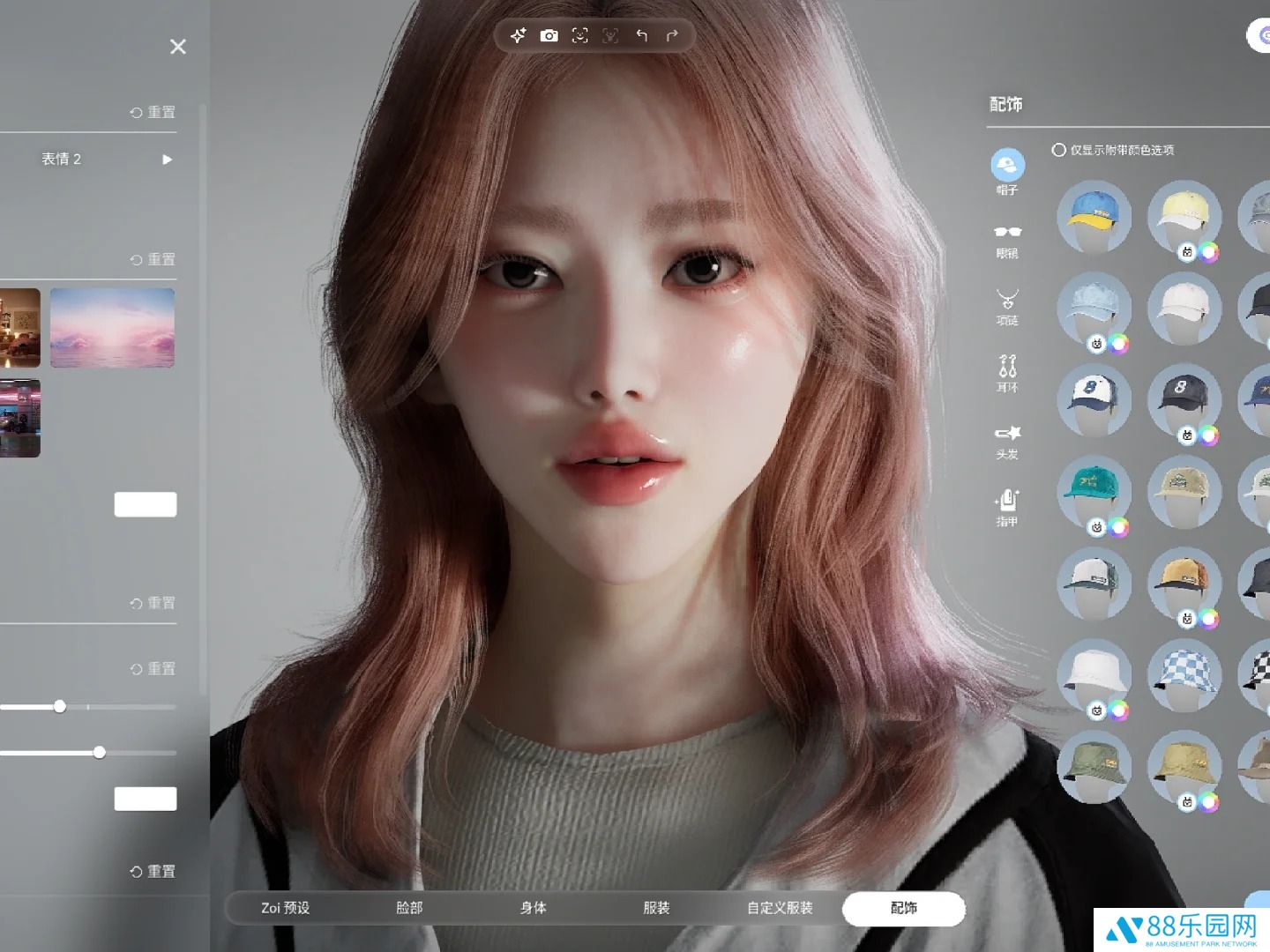Click the redo arrow icon
Screen dimensions: 1270x952
(x=672, y=35)
